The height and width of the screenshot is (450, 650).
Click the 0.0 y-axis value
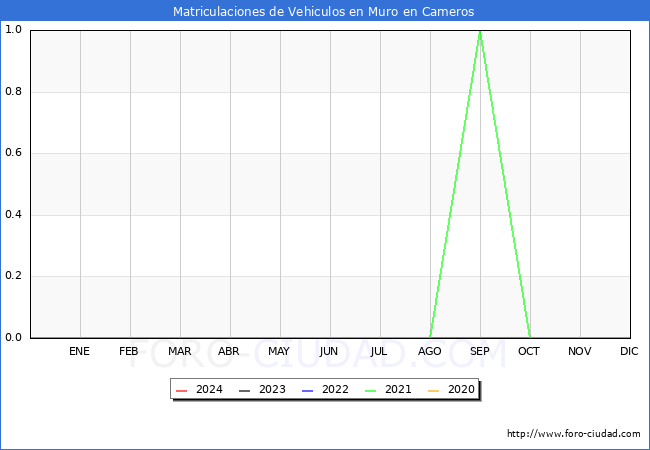point(13,337)
